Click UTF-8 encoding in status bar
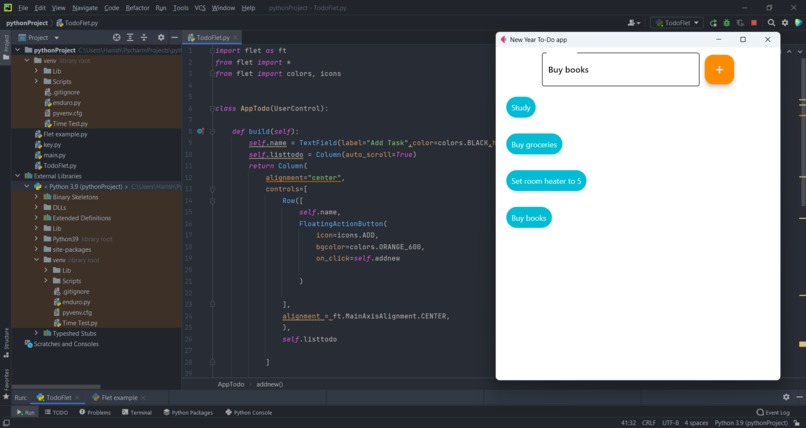This screenshot has width=806, height=428. coord(670,423)
